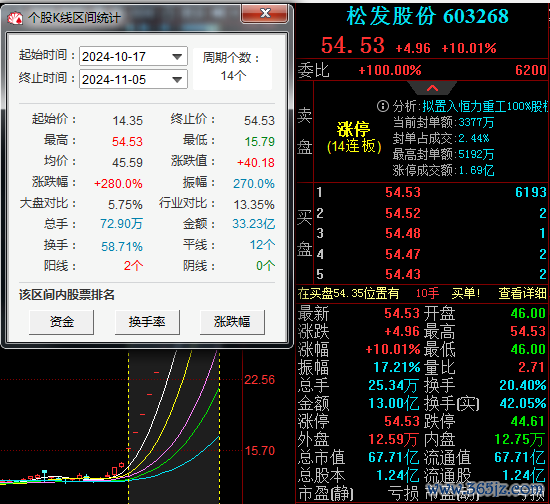This screenshot has width=550, height=504.
Task: Click the 外盘 12.59万 quote value
Action: pos(393,439)
